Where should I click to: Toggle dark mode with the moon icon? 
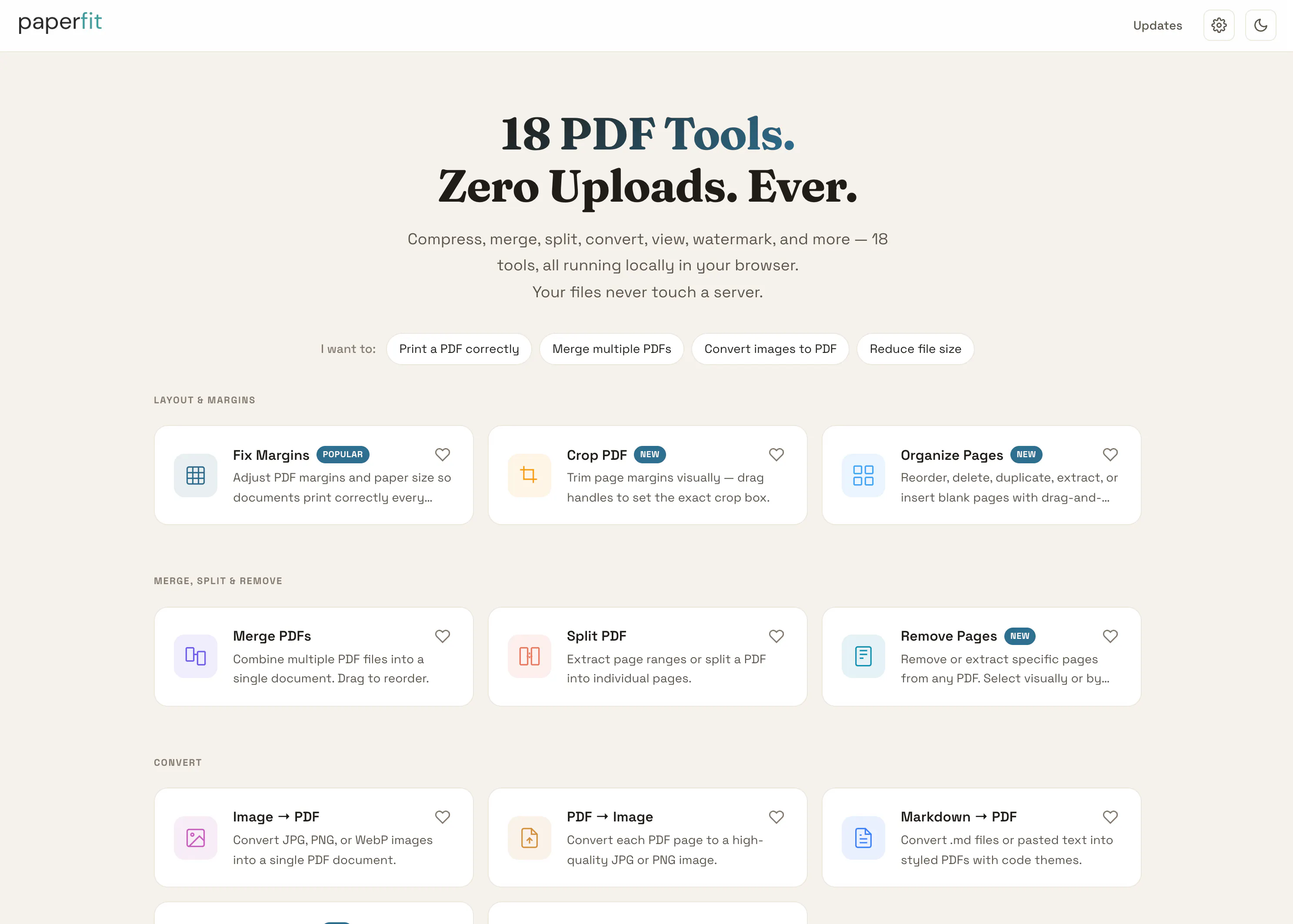(1260, 25)
